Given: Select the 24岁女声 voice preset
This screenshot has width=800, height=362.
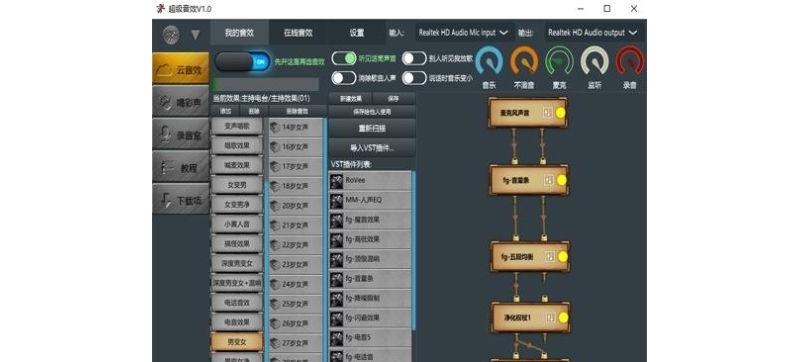Looking at the screenshot, I should 296,285.
